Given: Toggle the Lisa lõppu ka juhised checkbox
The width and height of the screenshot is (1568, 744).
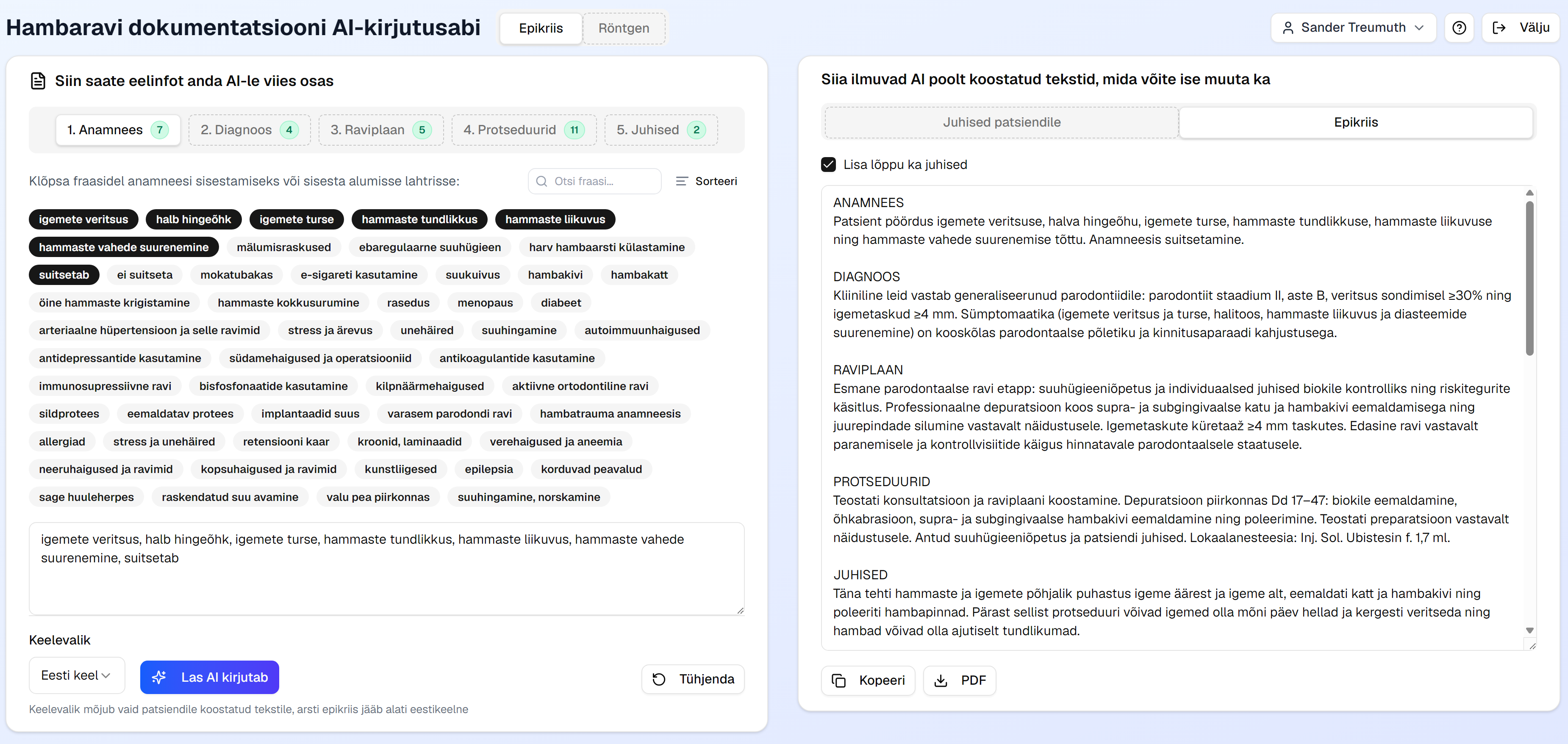Looking at the screenshot, I should [x=828, y=163].
